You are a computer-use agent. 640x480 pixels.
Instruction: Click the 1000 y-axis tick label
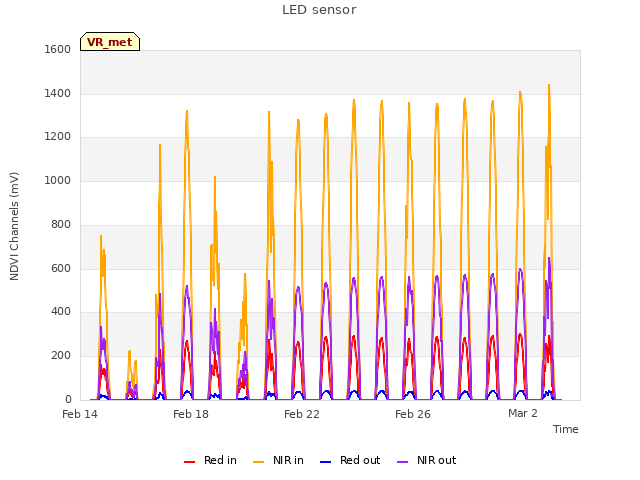point(58,180)
